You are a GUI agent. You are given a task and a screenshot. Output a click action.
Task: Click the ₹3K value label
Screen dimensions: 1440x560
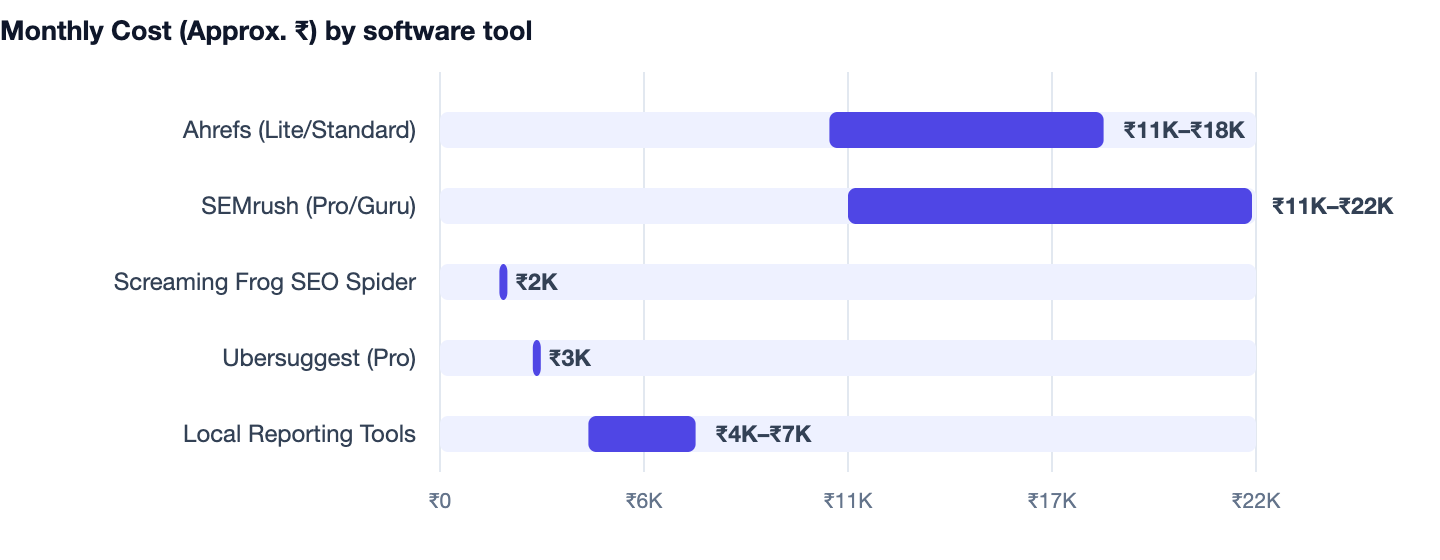tap(570, 358)
